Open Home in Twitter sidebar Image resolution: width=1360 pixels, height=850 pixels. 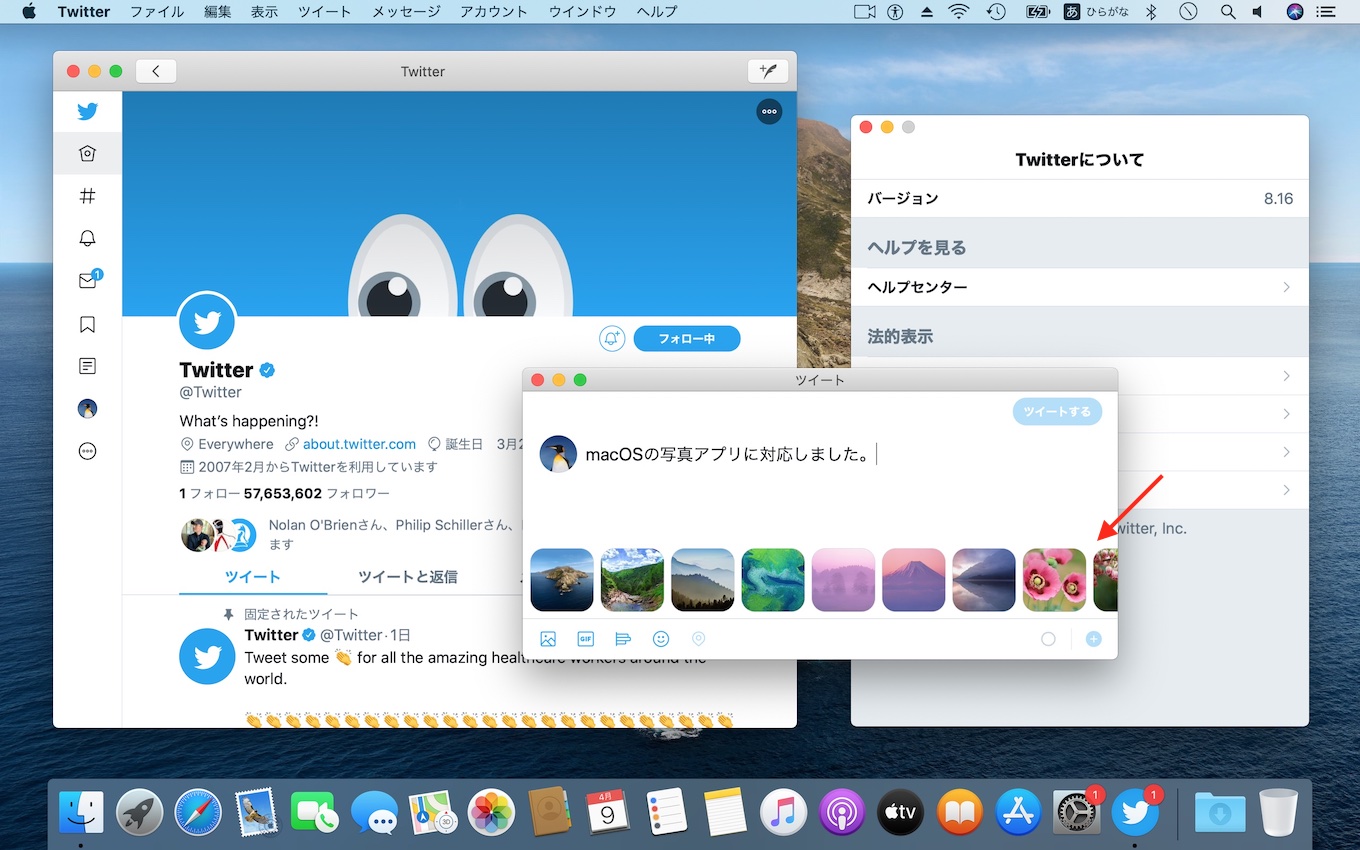pos(87,153)
